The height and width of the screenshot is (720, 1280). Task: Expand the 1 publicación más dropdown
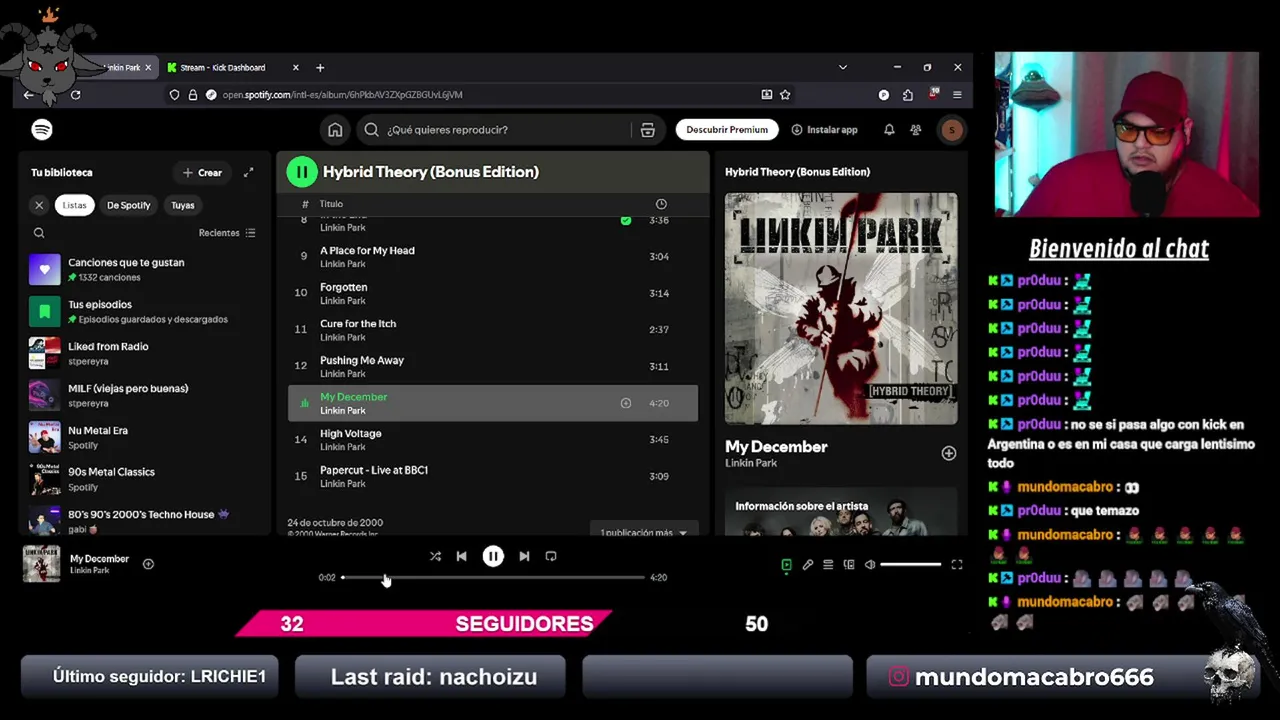[644, 532]
